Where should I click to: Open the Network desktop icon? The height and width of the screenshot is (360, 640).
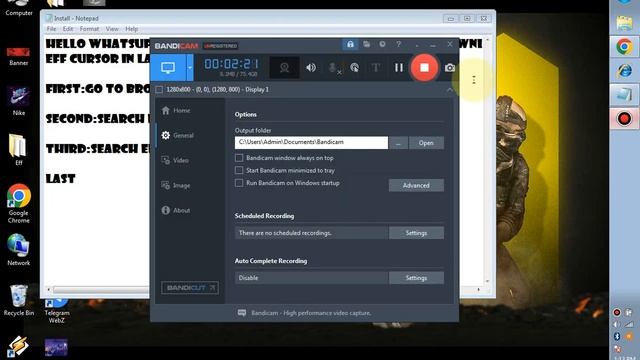pyautogui.click(x=18, y=250)
